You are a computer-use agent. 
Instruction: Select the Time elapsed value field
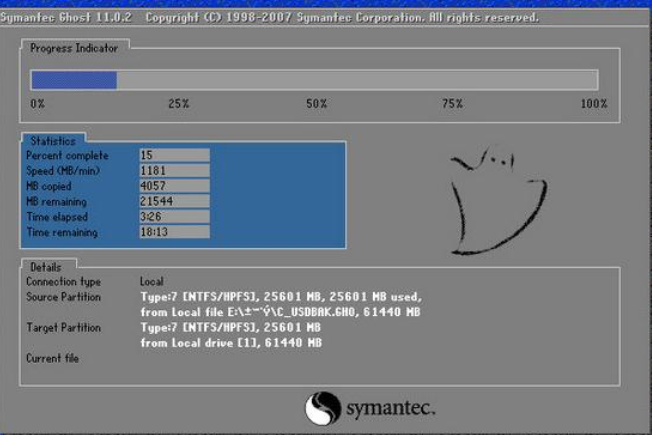pos(174,216)
